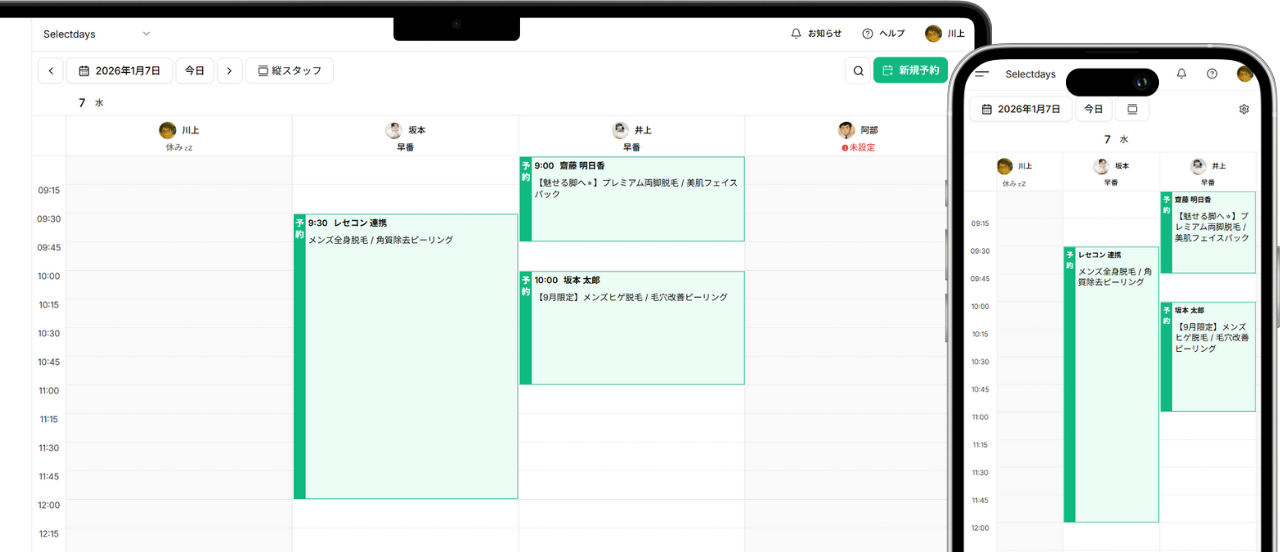Click the 09:15 time label on the laptop
This screenshot has height=552, width=1280.
click(x=49, y=190)
